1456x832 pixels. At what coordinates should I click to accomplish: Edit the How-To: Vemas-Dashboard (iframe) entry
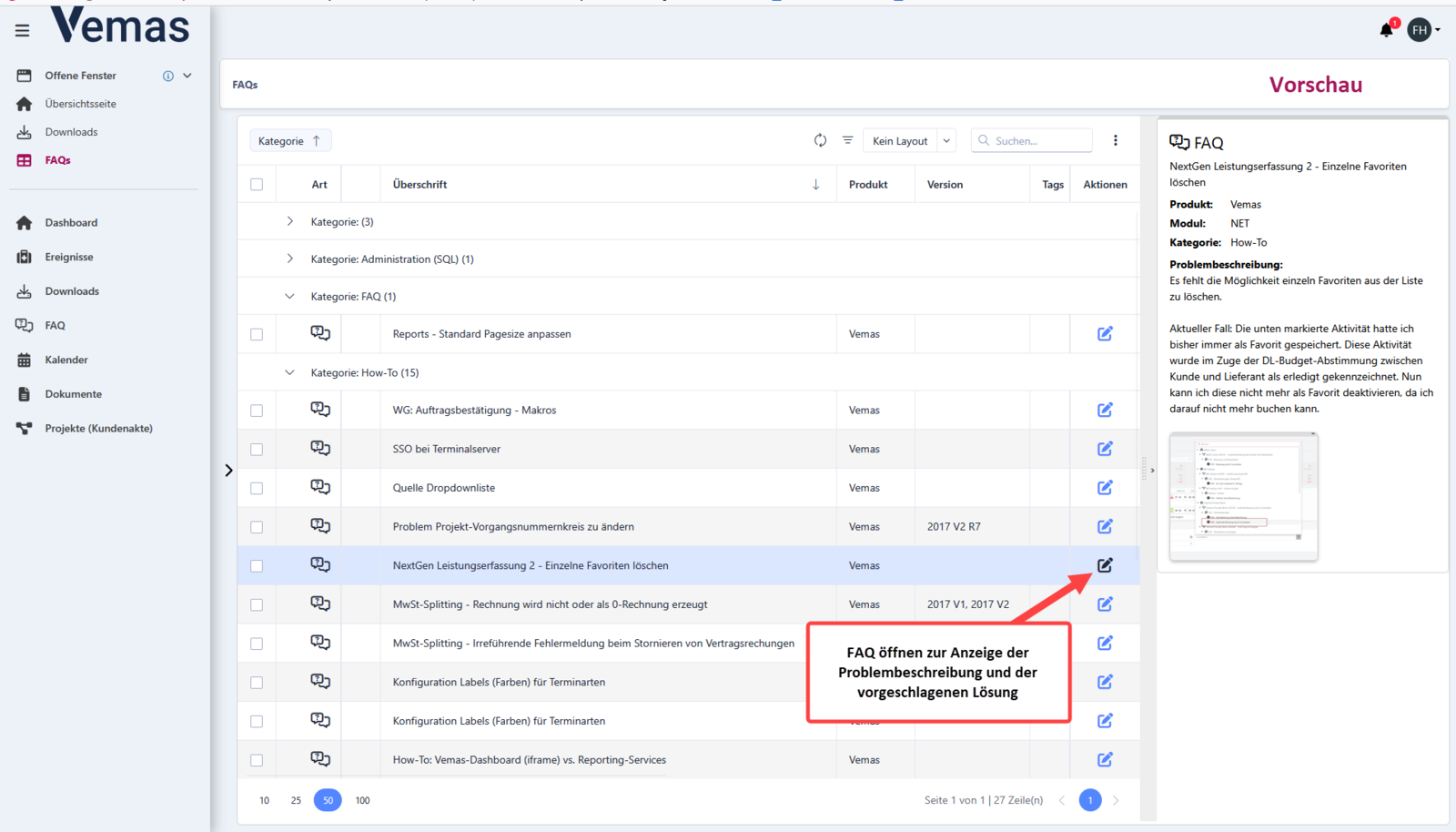click(1105, 759)
